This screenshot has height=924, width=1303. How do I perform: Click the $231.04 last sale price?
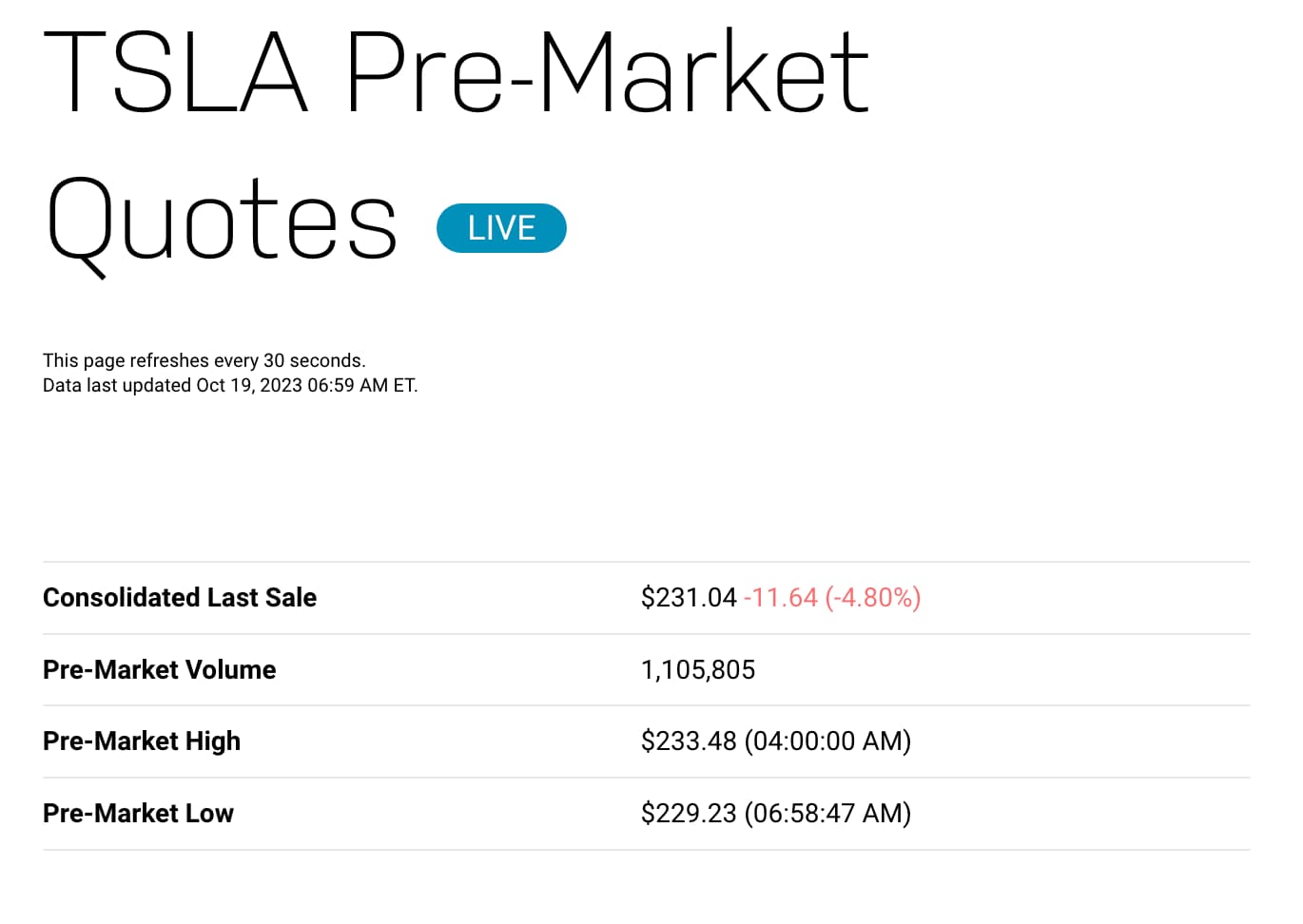tap(689, 597)
